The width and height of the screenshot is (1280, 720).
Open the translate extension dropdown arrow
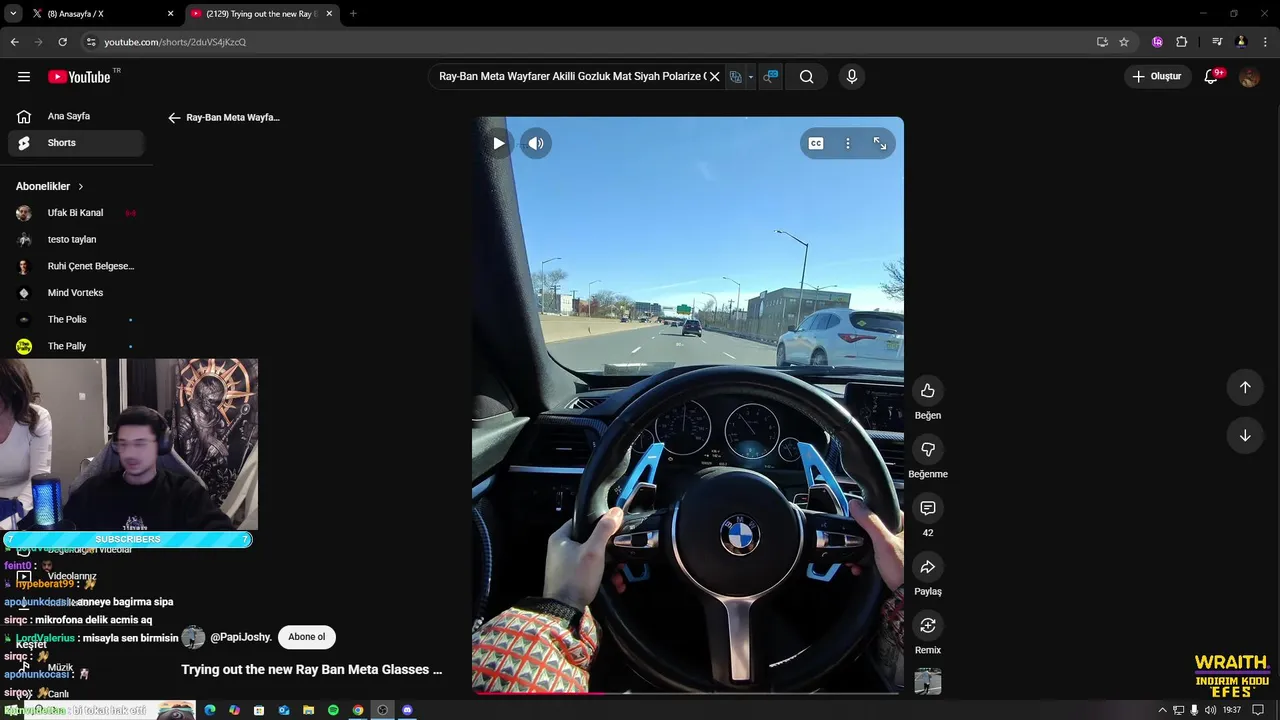[x=751, y=77]
